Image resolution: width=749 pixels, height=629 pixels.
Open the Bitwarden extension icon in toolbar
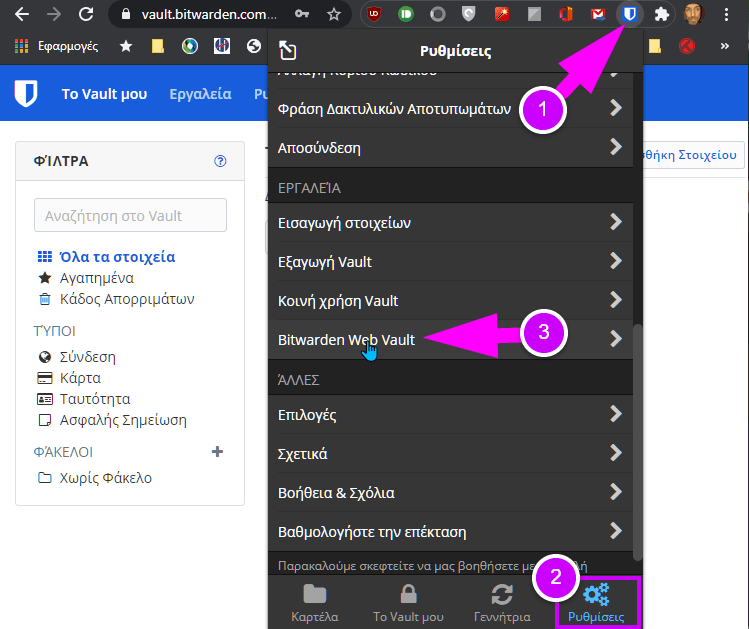point(630,14)
